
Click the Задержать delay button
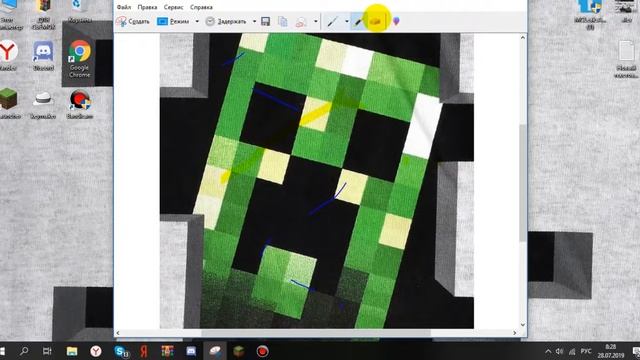pos(226,21)
